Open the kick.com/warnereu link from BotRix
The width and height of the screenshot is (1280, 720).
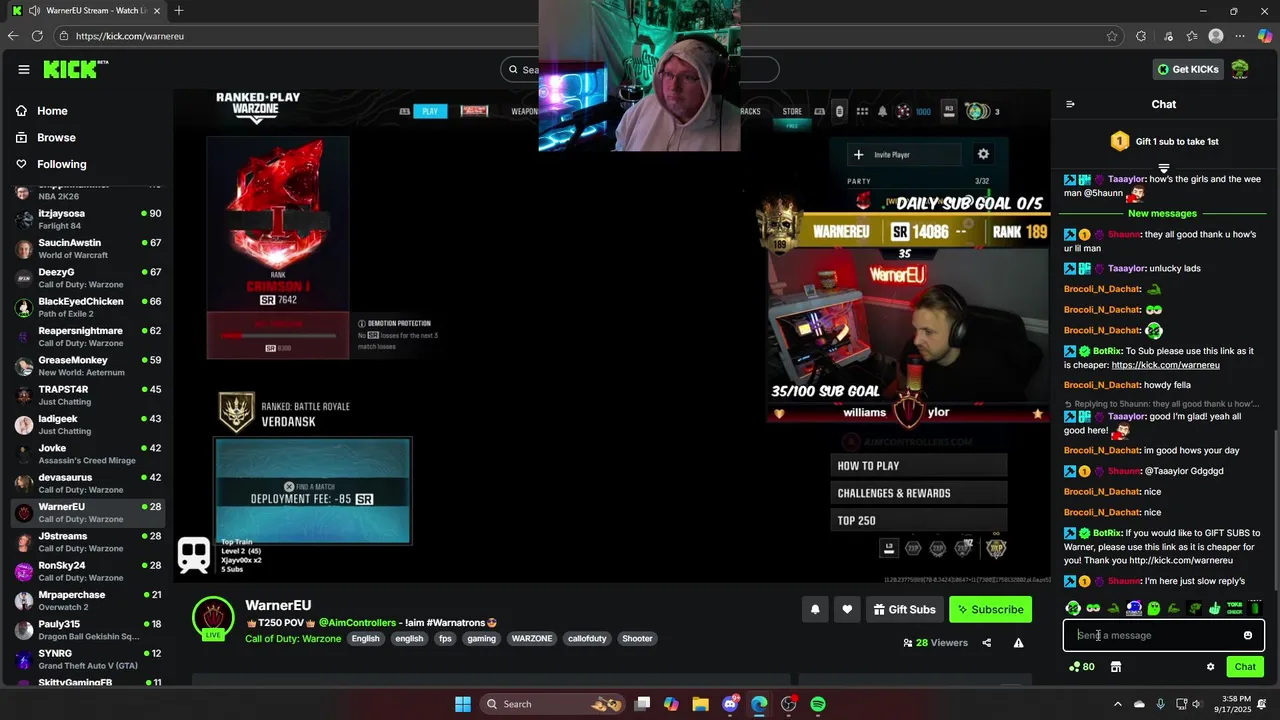pos(1165,365)
